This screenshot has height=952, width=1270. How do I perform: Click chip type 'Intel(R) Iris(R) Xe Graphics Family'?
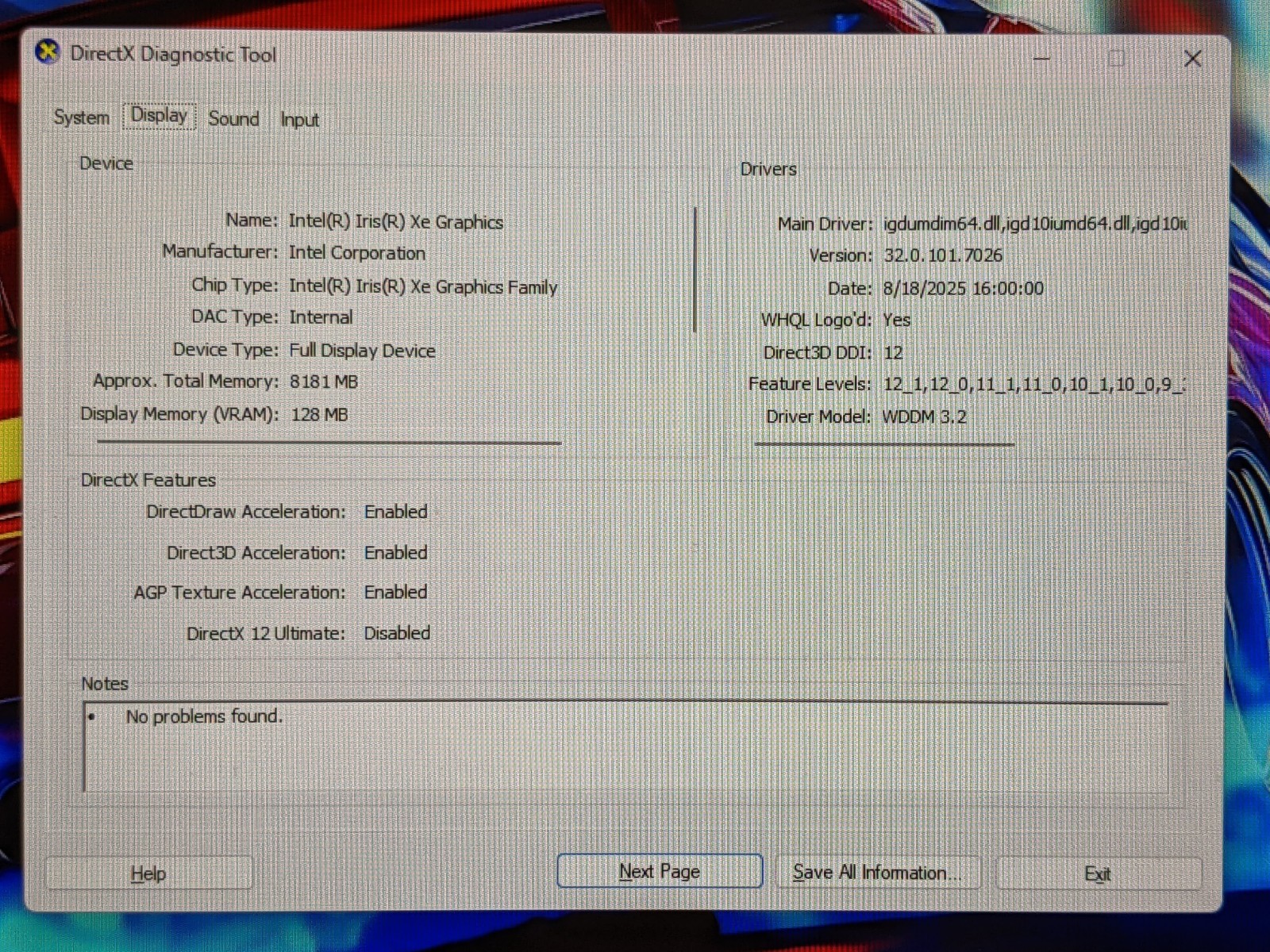pyautogui.click(x=423, y=286)
